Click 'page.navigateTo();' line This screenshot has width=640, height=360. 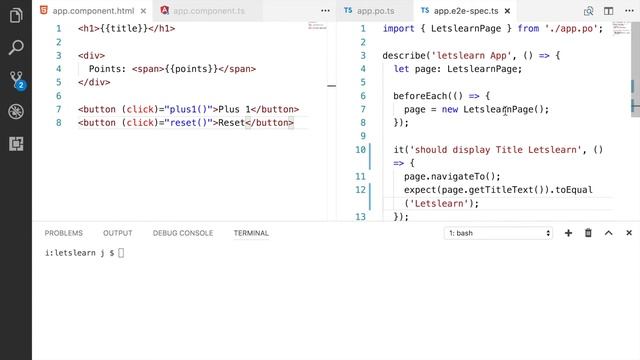point(452,177)
